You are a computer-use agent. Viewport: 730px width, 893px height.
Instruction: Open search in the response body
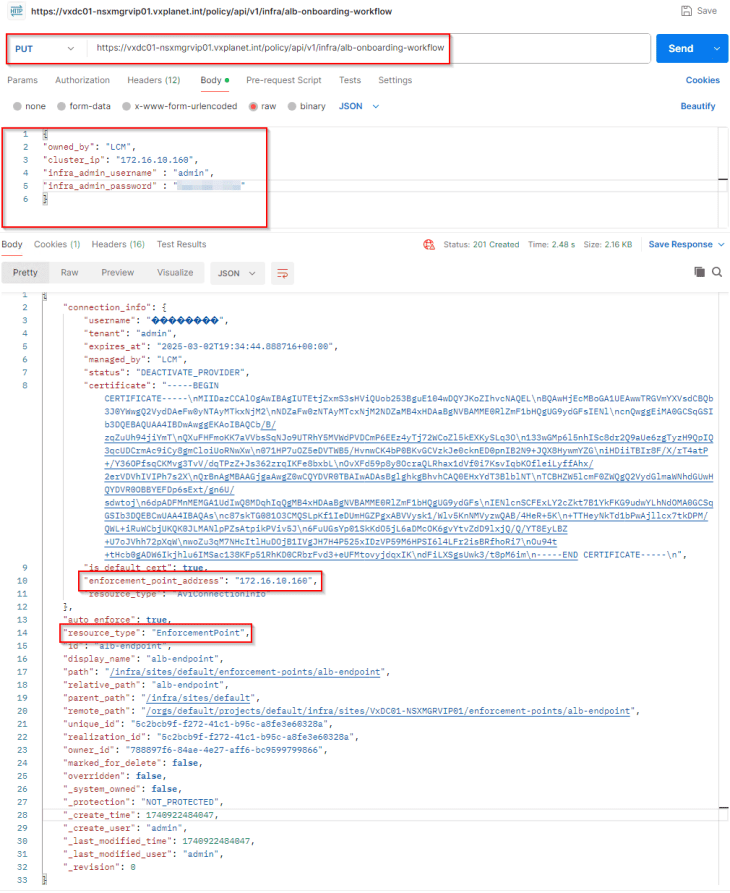coord(717,272)
